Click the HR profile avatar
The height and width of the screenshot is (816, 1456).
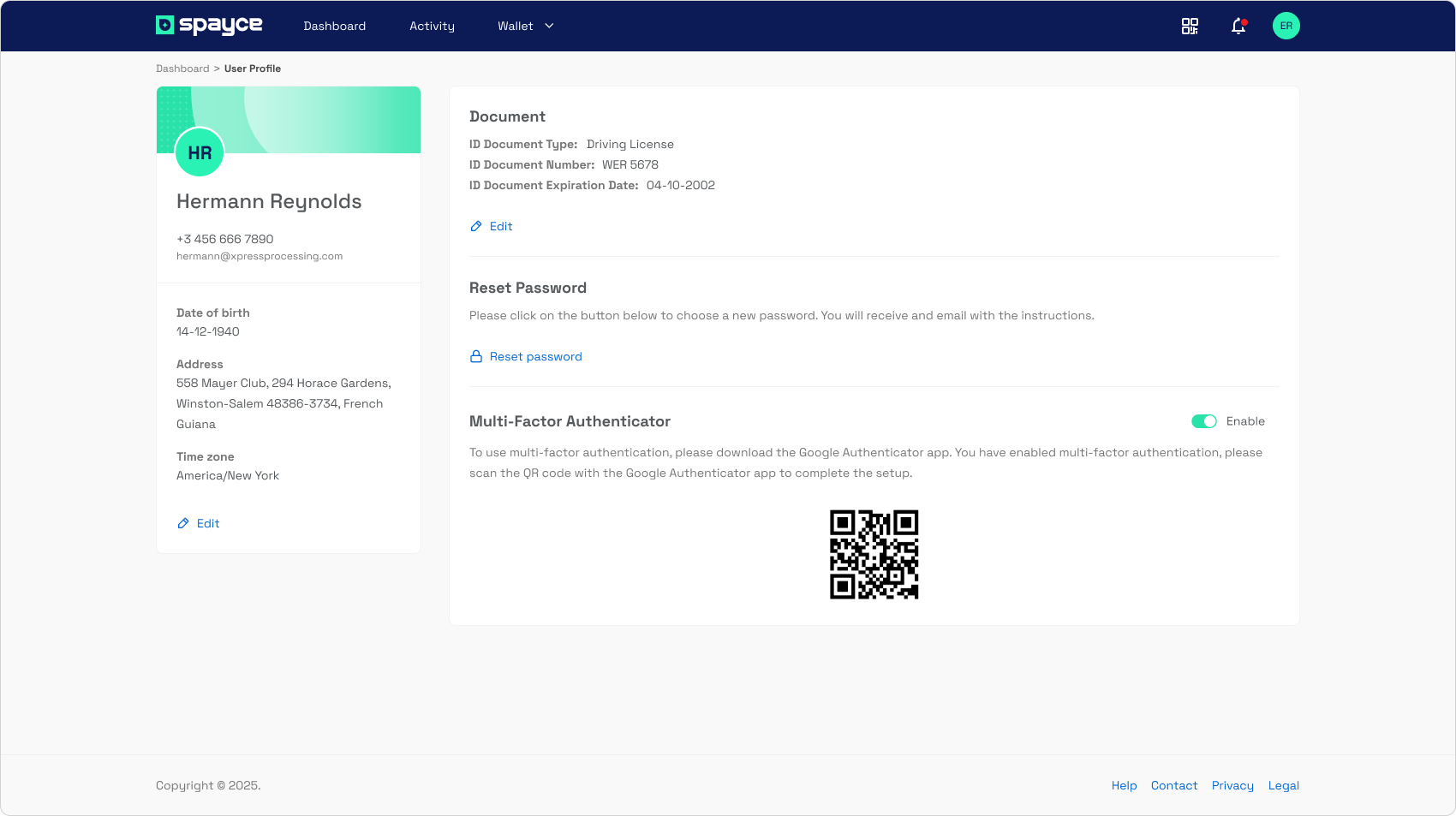[x=200, y=152]
